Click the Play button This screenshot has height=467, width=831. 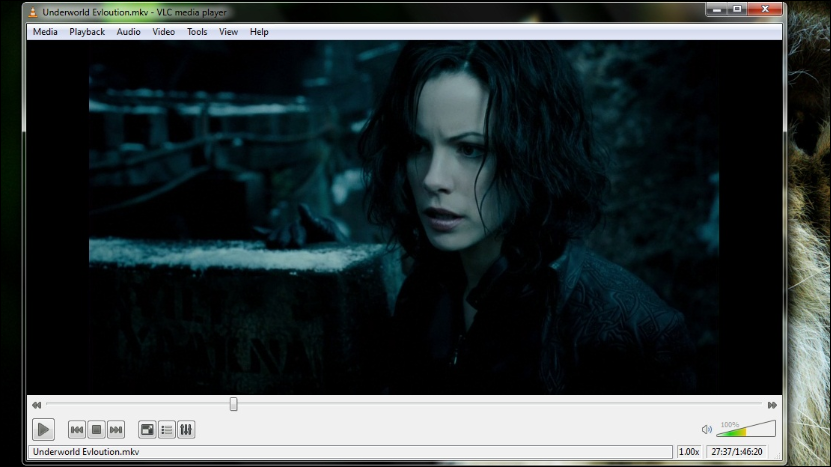(43, 429)
